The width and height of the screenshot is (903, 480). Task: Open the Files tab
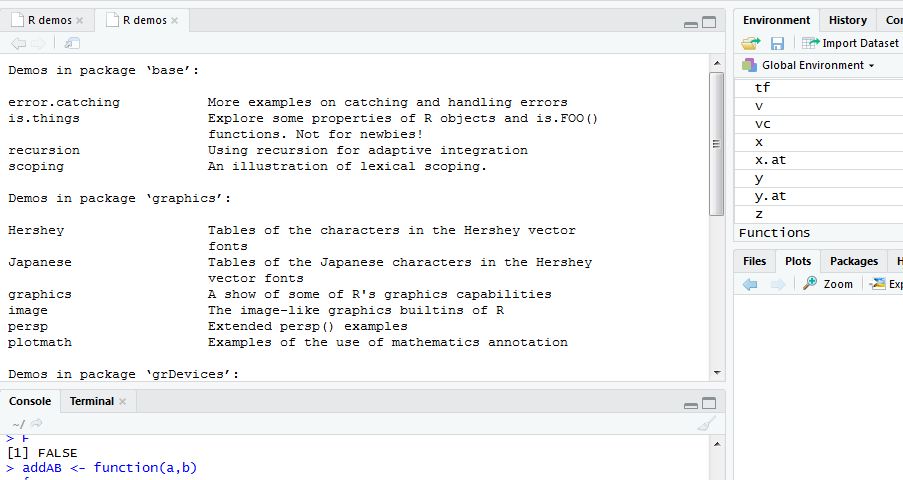(x=754, y=261)
